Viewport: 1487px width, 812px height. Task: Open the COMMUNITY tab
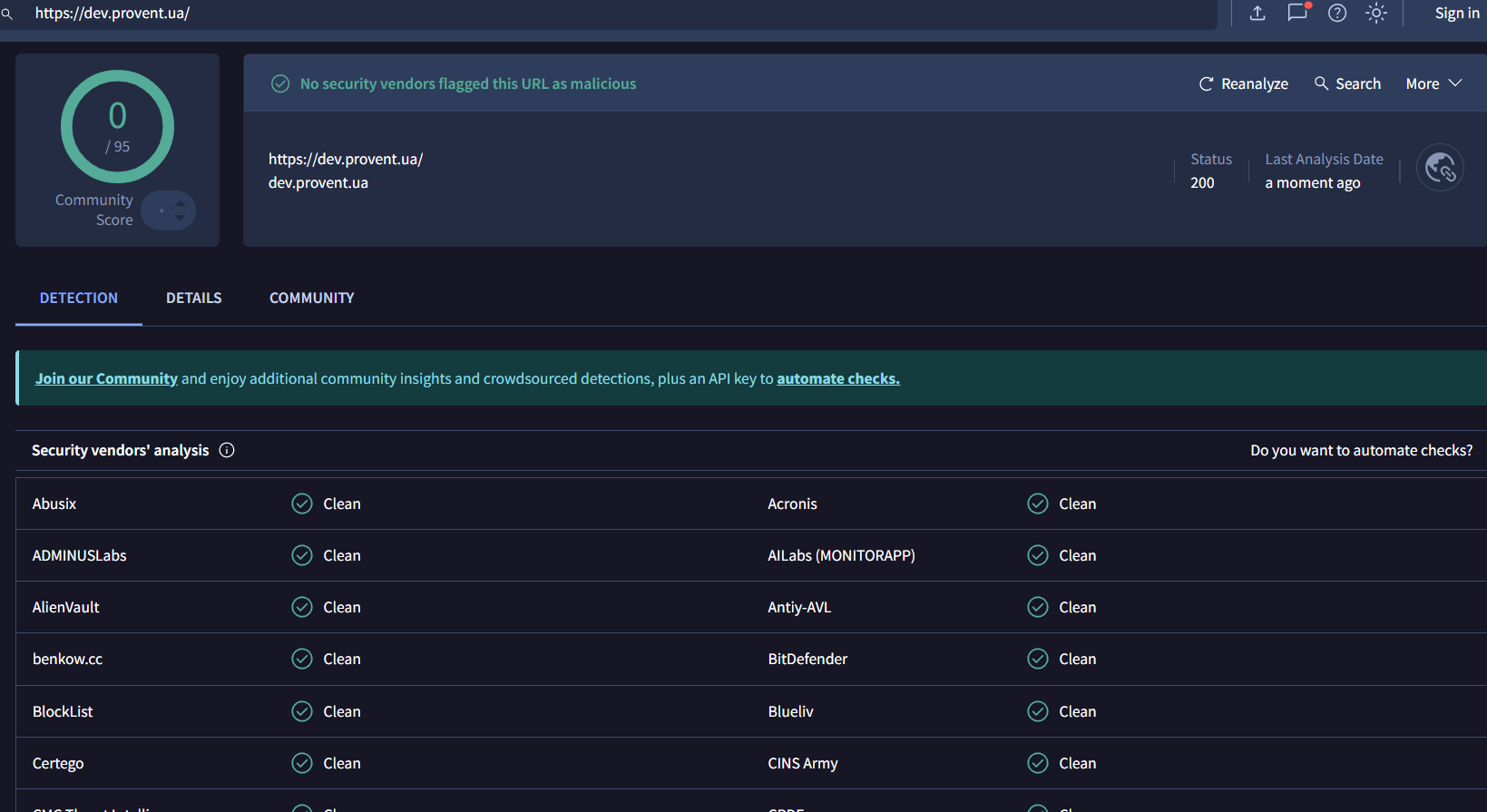tap(311, 298)
